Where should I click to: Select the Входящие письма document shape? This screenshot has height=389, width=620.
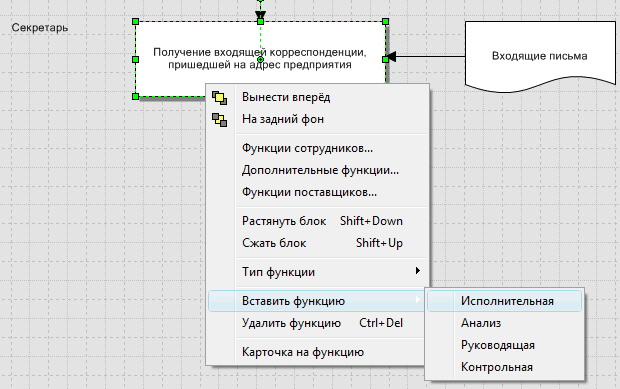[x=540, y=56]
